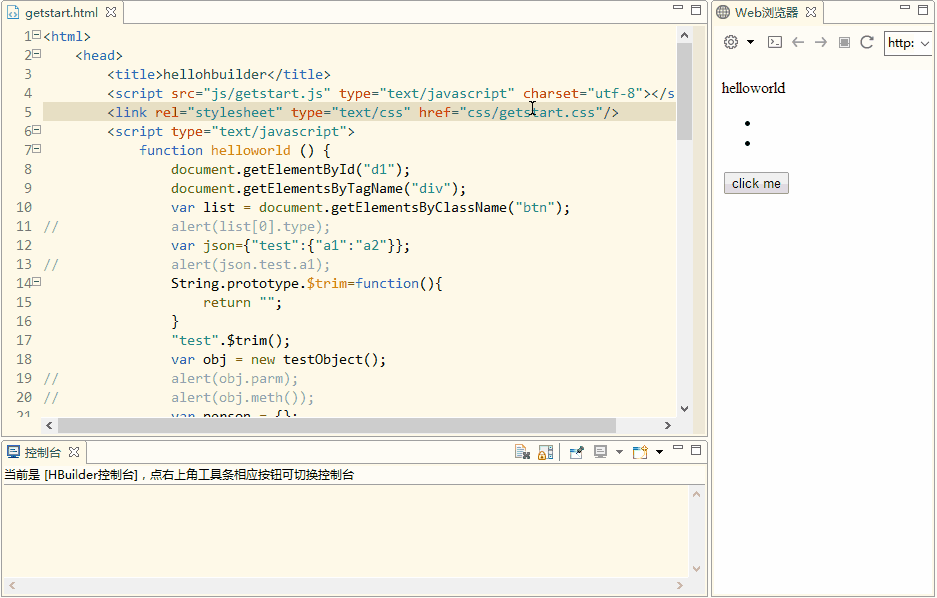
Task: Go back in the Web browser
Action: (x=798, y=42)
